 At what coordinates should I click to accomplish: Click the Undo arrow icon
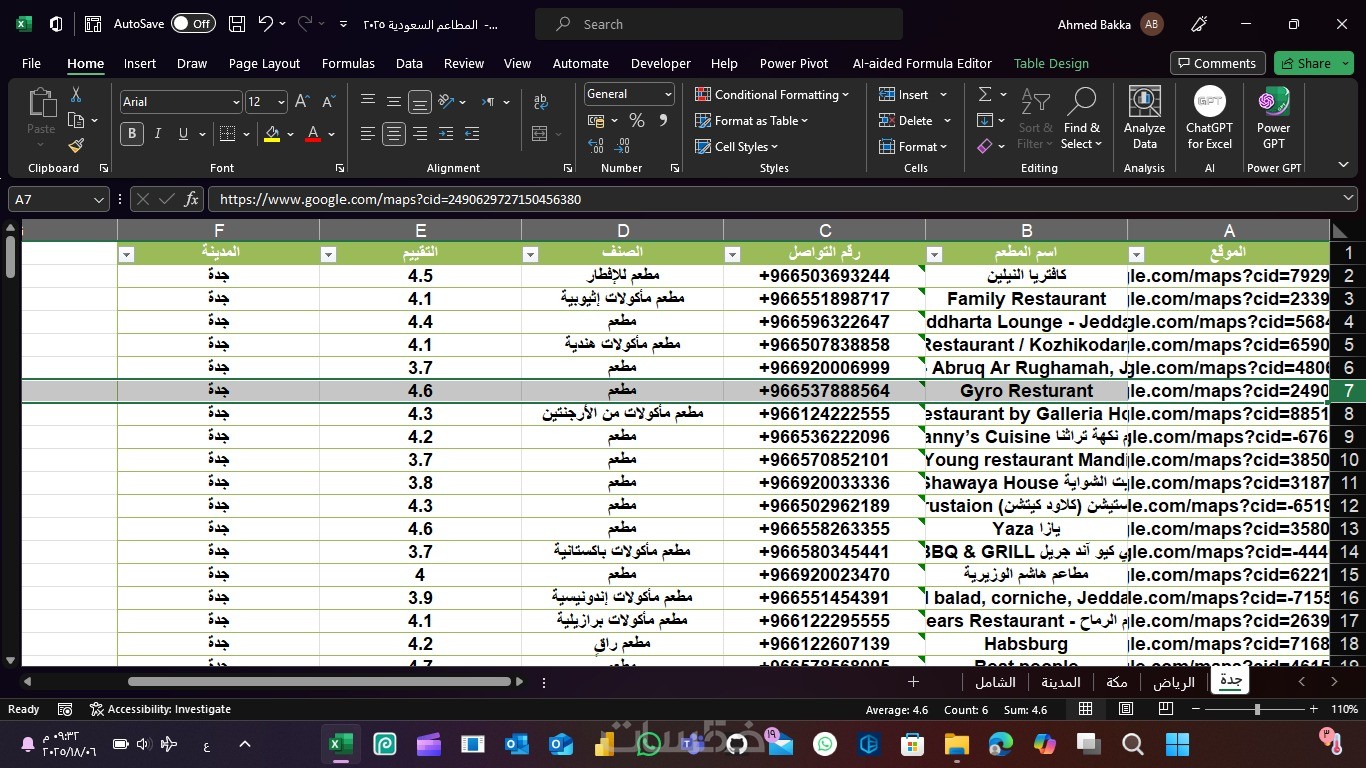[x=265, y=24]
